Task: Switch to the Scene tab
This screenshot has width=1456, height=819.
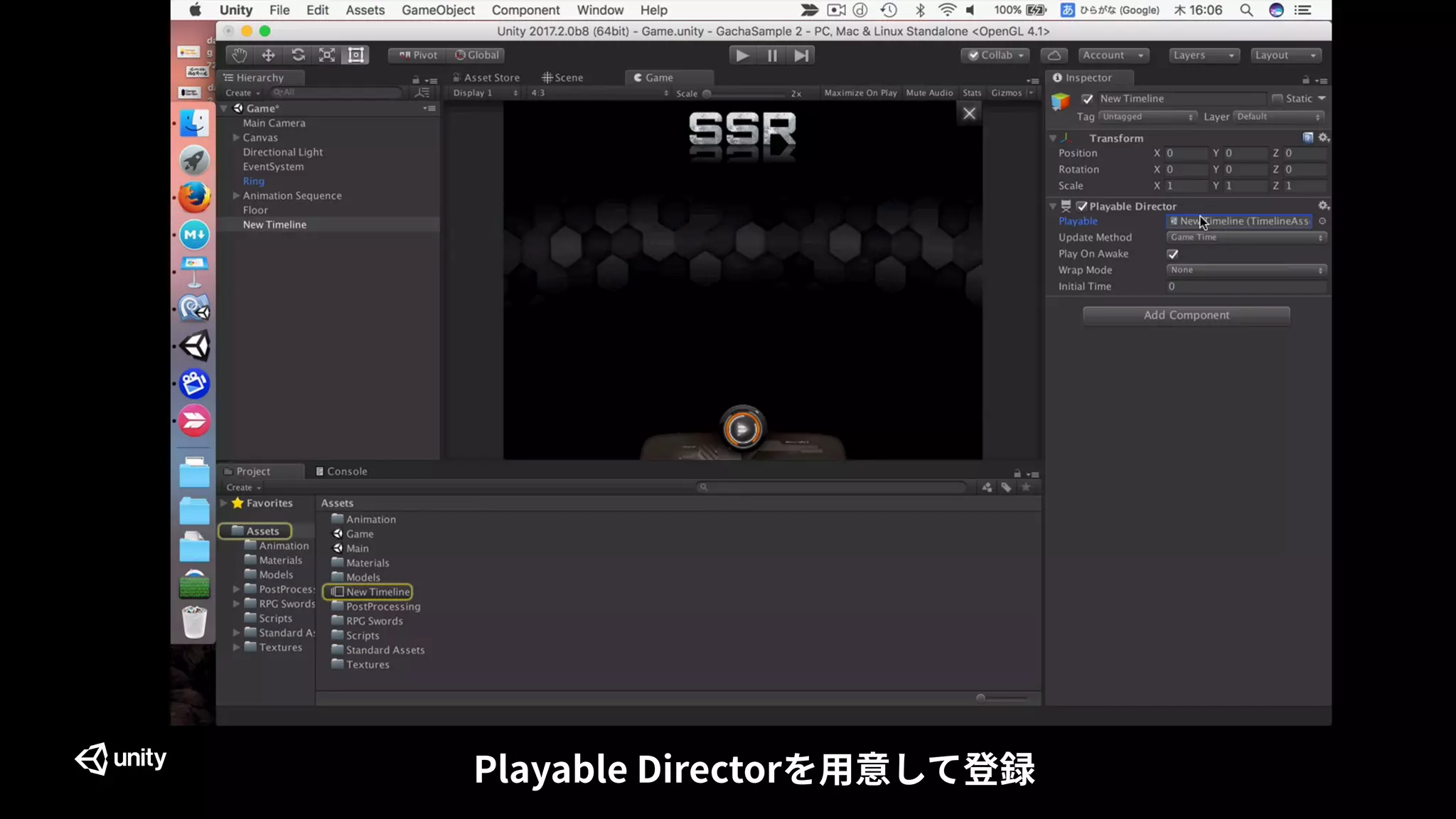Action: 562,77
